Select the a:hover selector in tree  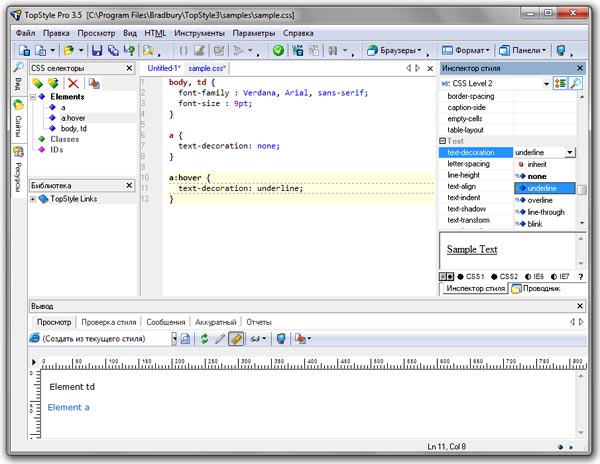(73, 118)
